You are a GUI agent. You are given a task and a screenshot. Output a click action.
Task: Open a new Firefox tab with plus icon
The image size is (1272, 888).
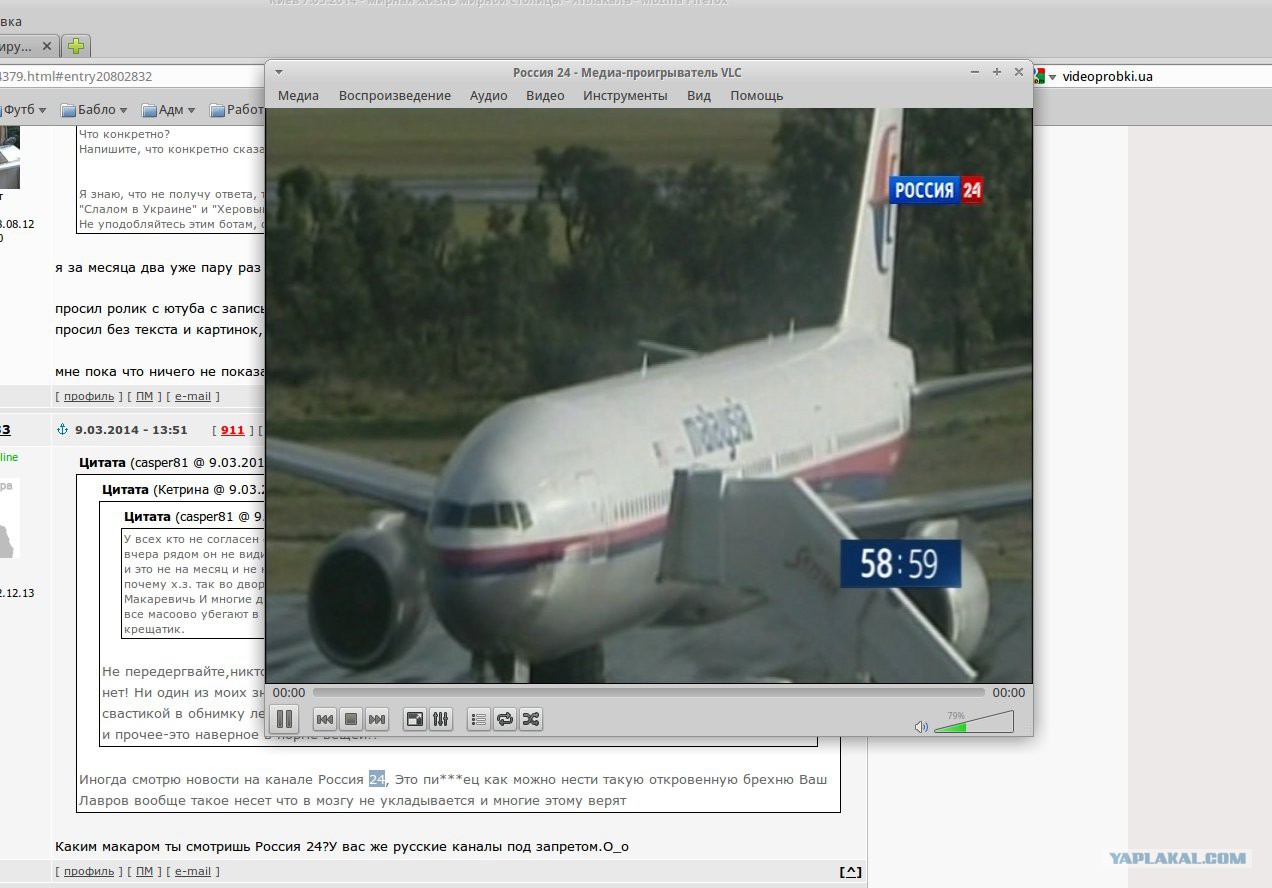pyautogui.click(x=76, y=46)
